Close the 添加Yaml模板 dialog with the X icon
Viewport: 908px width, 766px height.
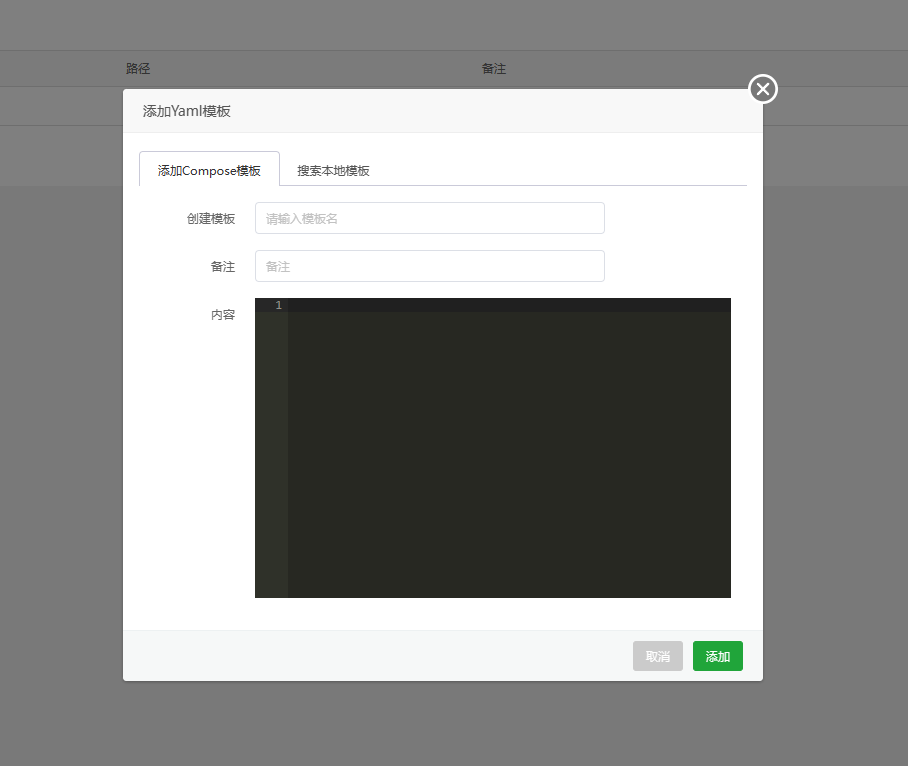coord(763,90)
